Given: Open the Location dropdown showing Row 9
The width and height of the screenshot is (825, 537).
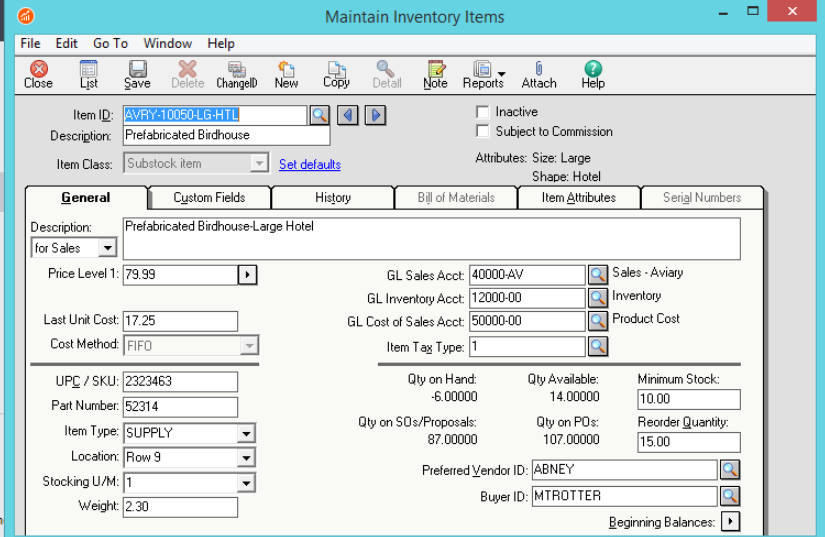Looking at the screenshot, I should click(246, 458).
